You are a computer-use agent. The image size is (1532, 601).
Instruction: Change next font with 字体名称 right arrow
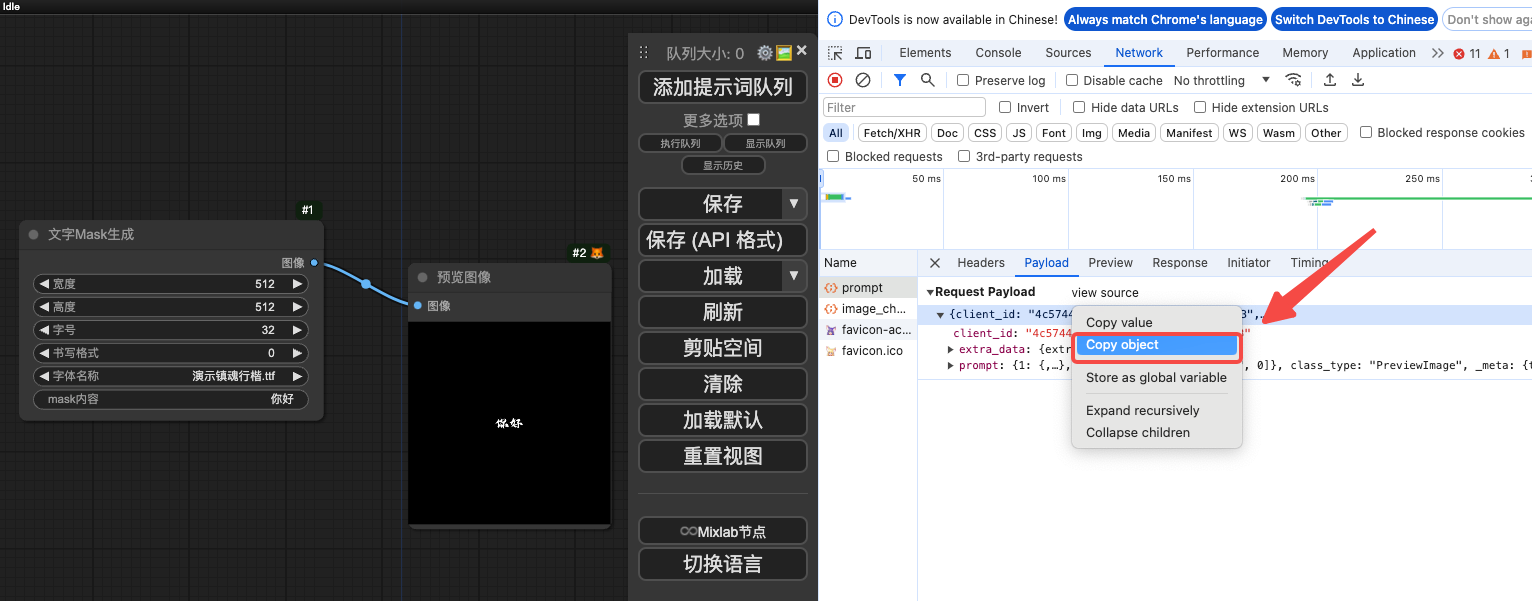(x=297, y=376)
